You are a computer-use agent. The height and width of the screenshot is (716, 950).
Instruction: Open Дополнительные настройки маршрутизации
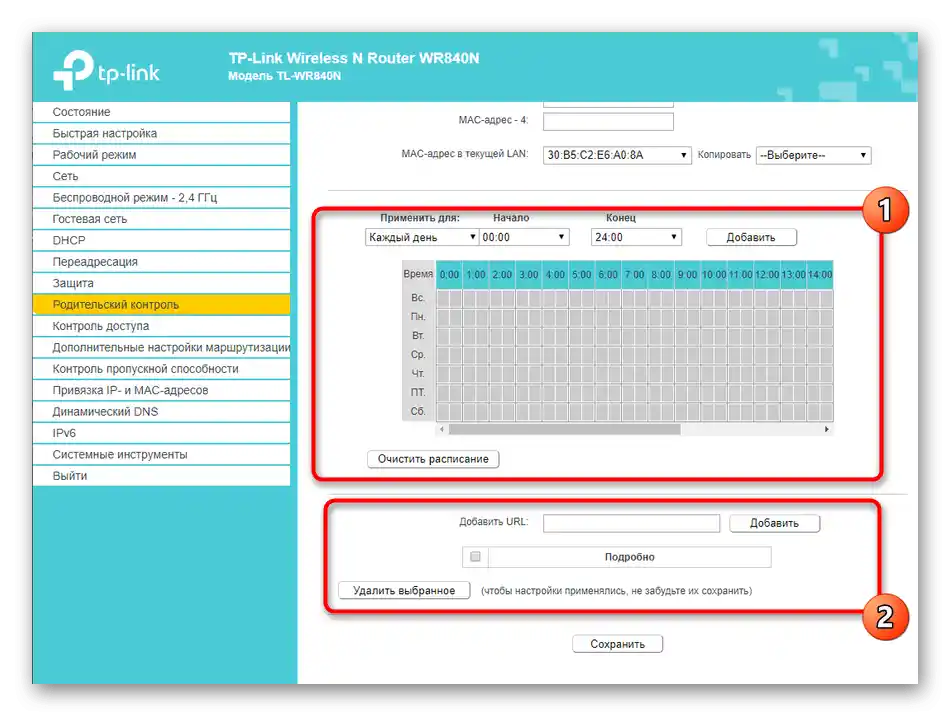click(x=162, y=347)
